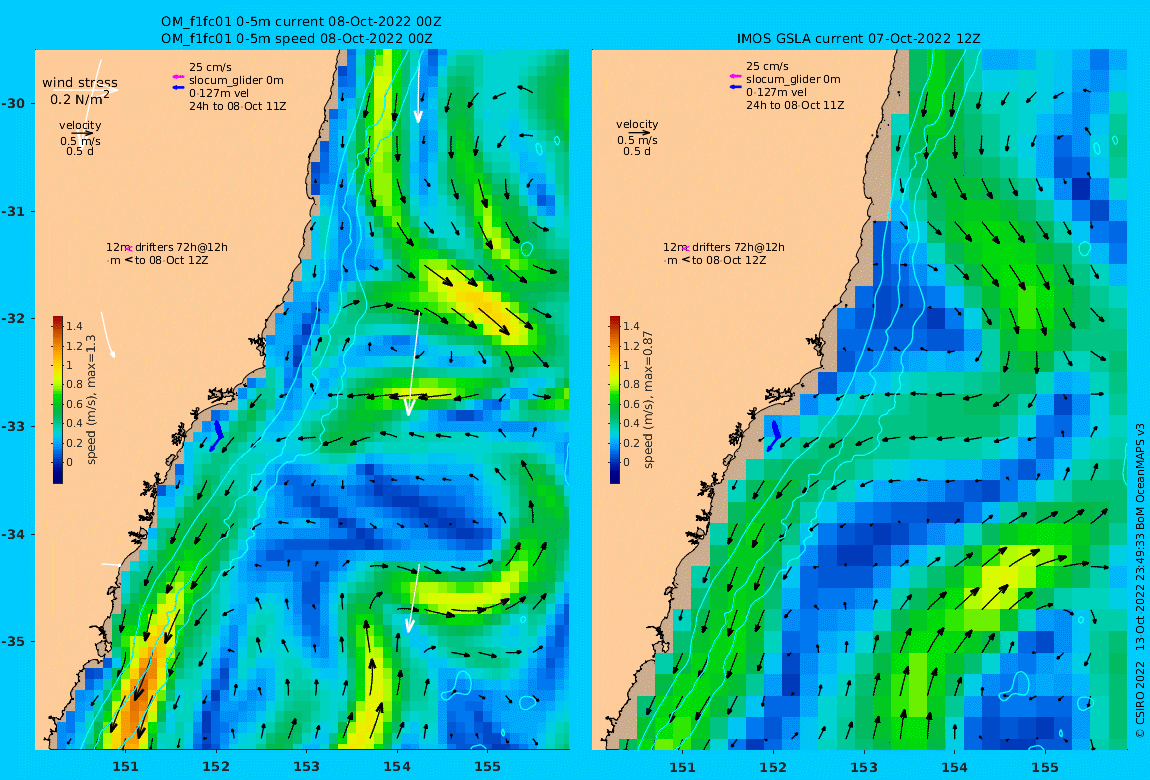Click the velocity scale arrow in right map

(639, 133)
